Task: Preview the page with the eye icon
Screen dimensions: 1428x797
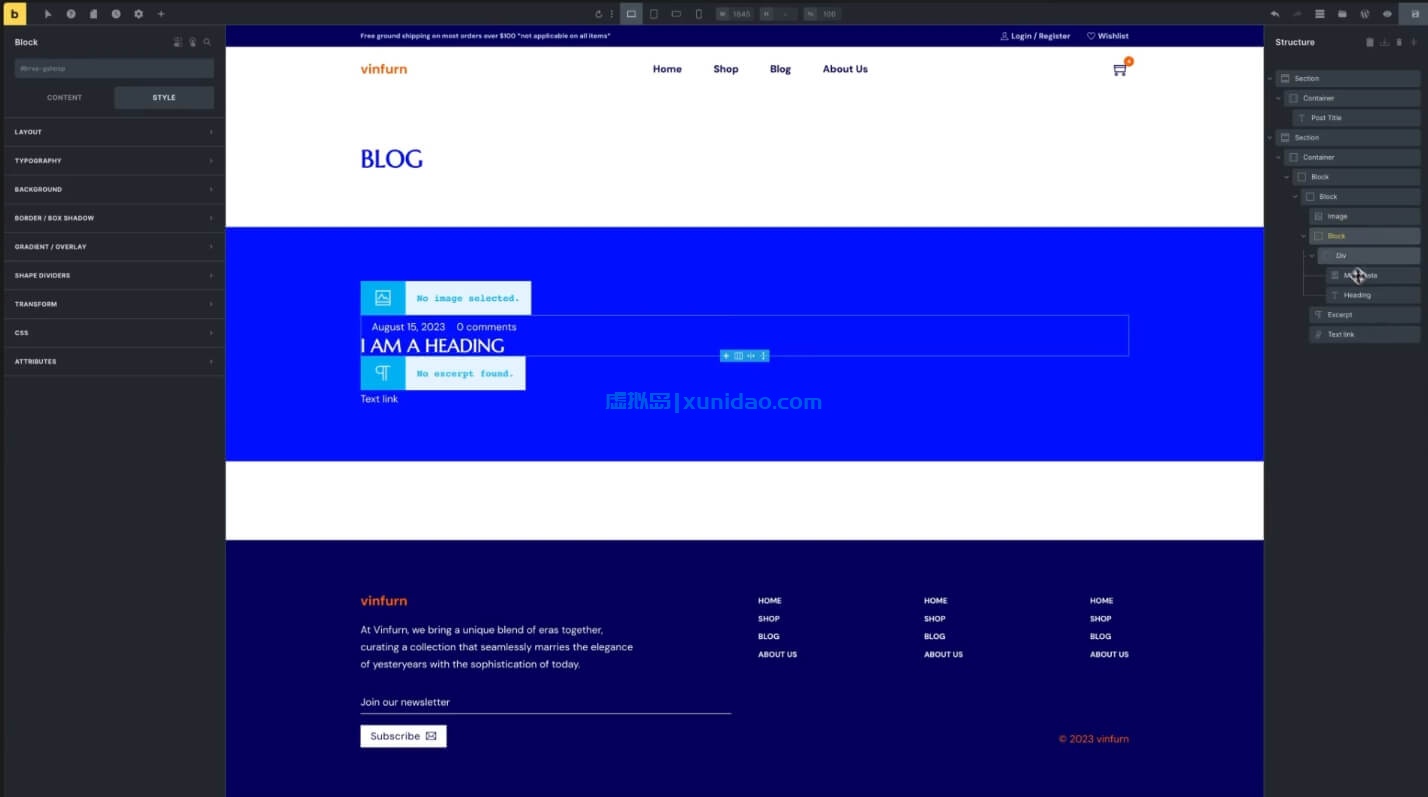Action: (x=1386, y=13)
